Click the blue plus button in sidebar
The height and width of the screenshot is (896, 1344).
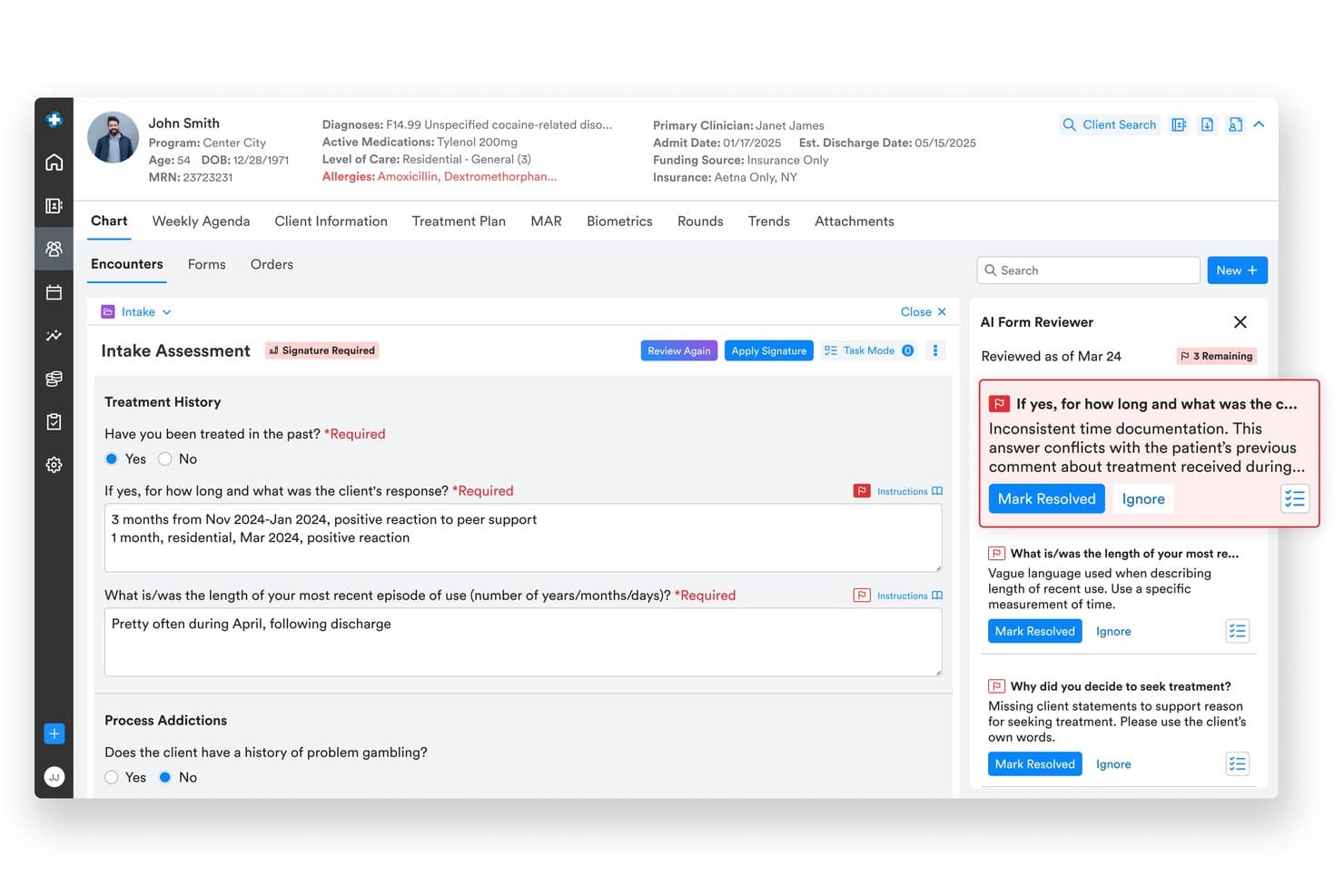54,734
